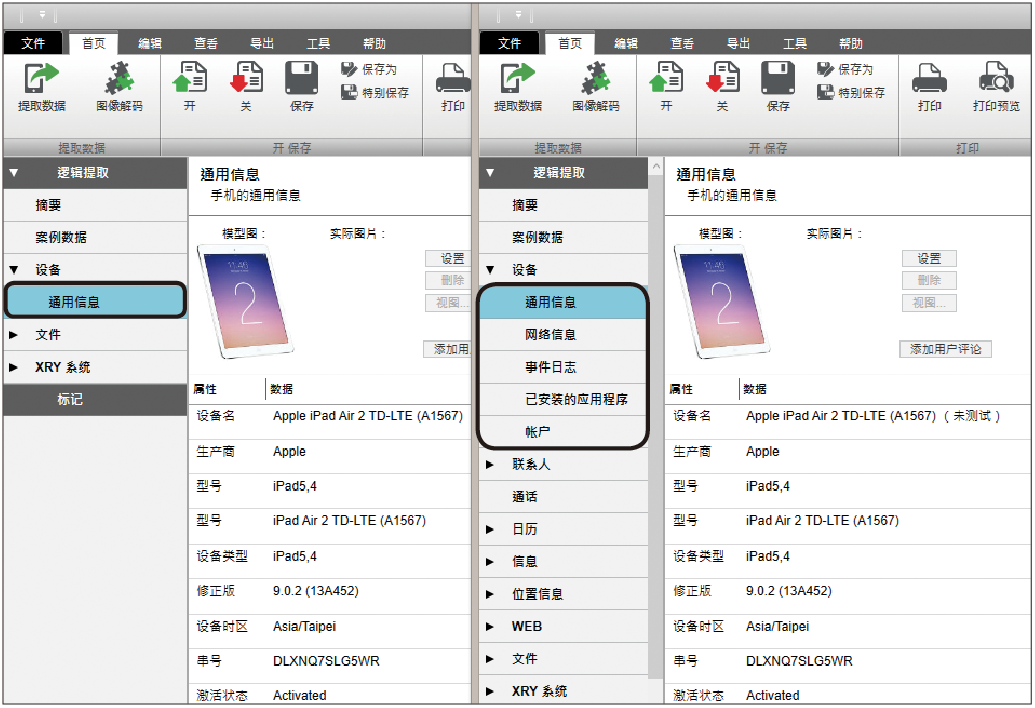
Task: Choose 保存为 in right window ribbon
Action: point(846,69)
